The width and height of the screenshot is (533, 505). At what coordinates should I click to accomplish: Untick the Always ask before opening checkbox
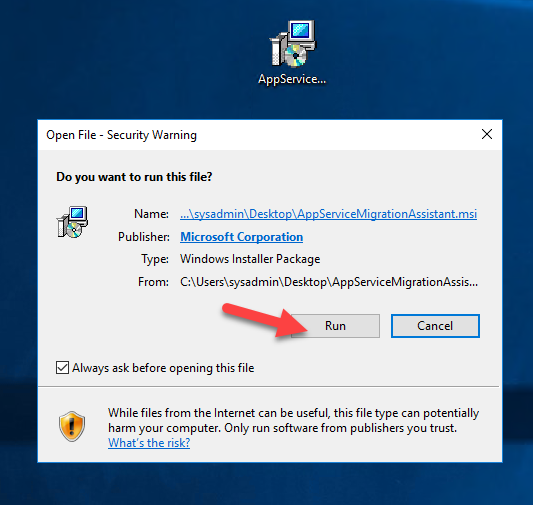tap(62, 368)
